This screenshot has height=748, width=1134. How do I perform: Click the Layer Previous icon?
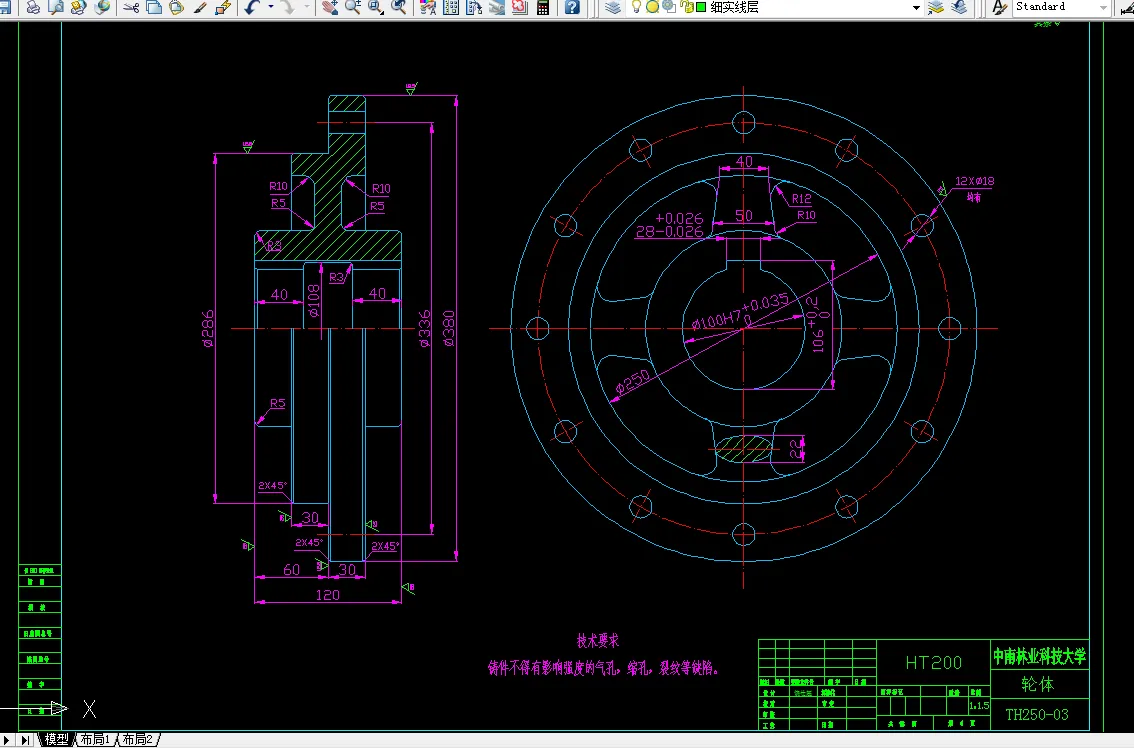point(959,7)
